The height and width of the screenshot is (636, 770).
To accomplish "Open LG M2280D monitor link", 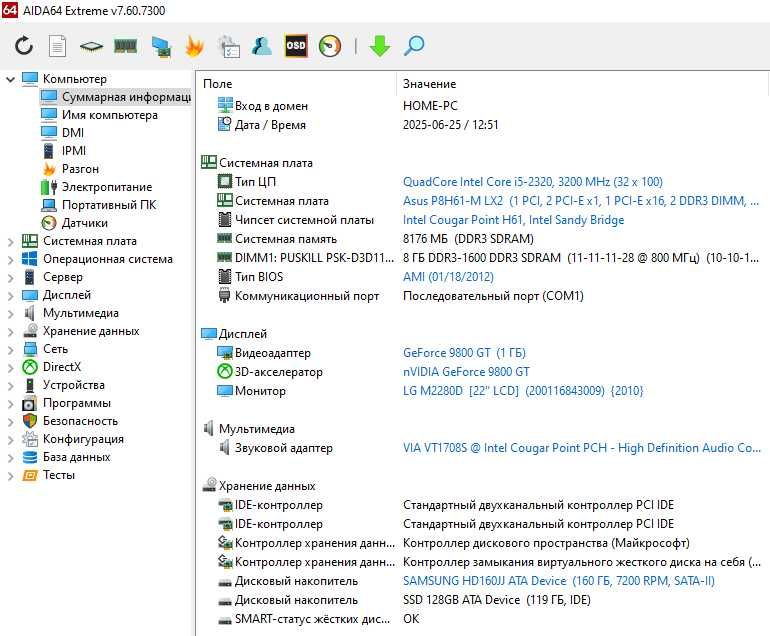I will pos(522,391).
